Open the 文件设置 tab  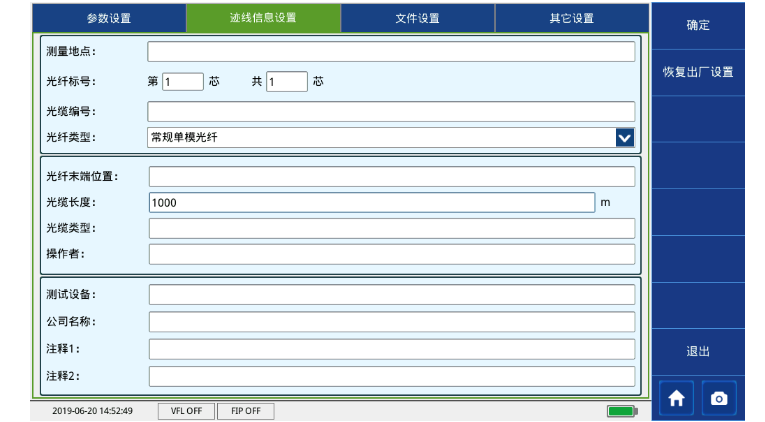tap(418, 18)
